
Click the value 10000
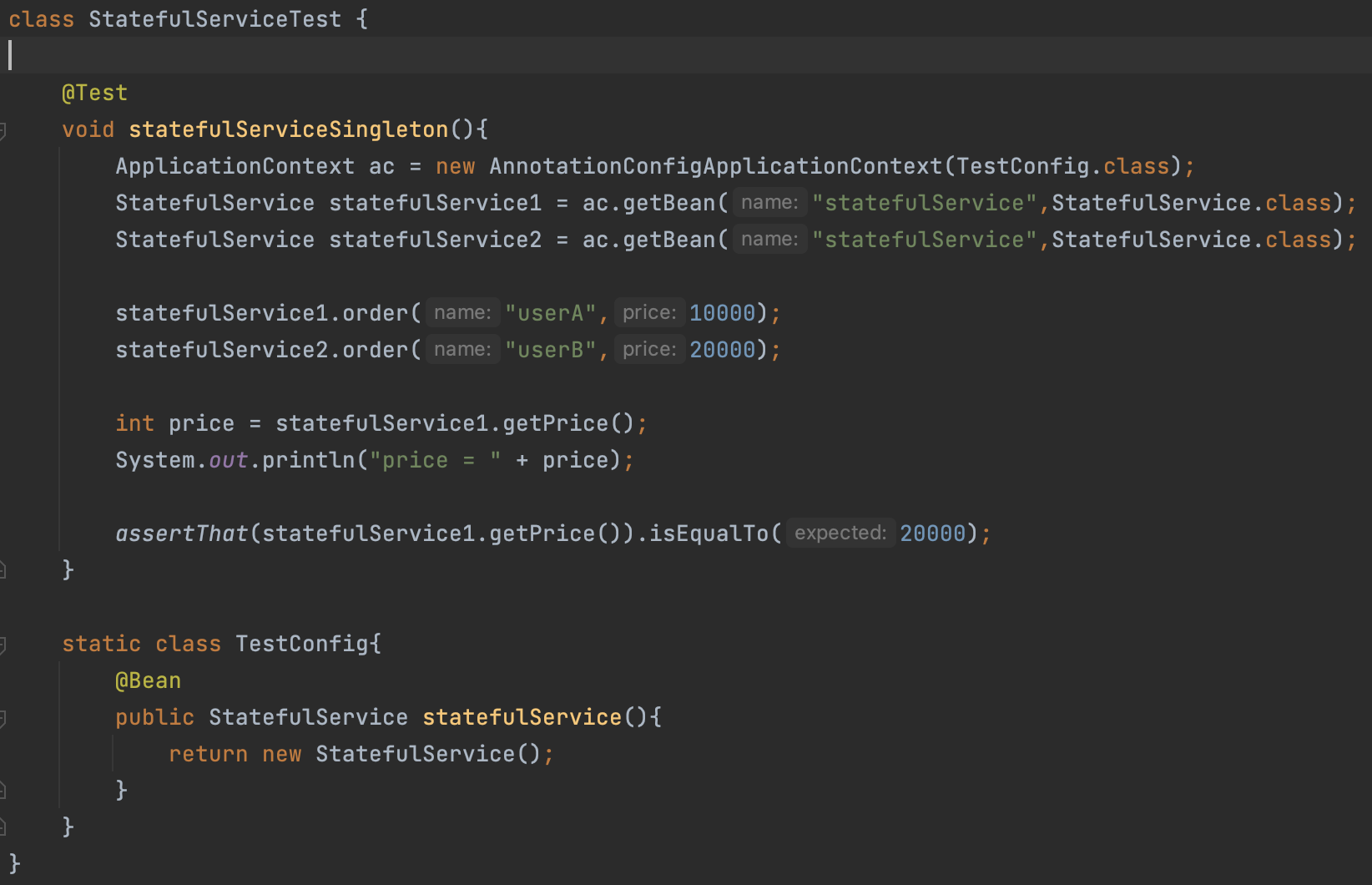click(722, 313)
